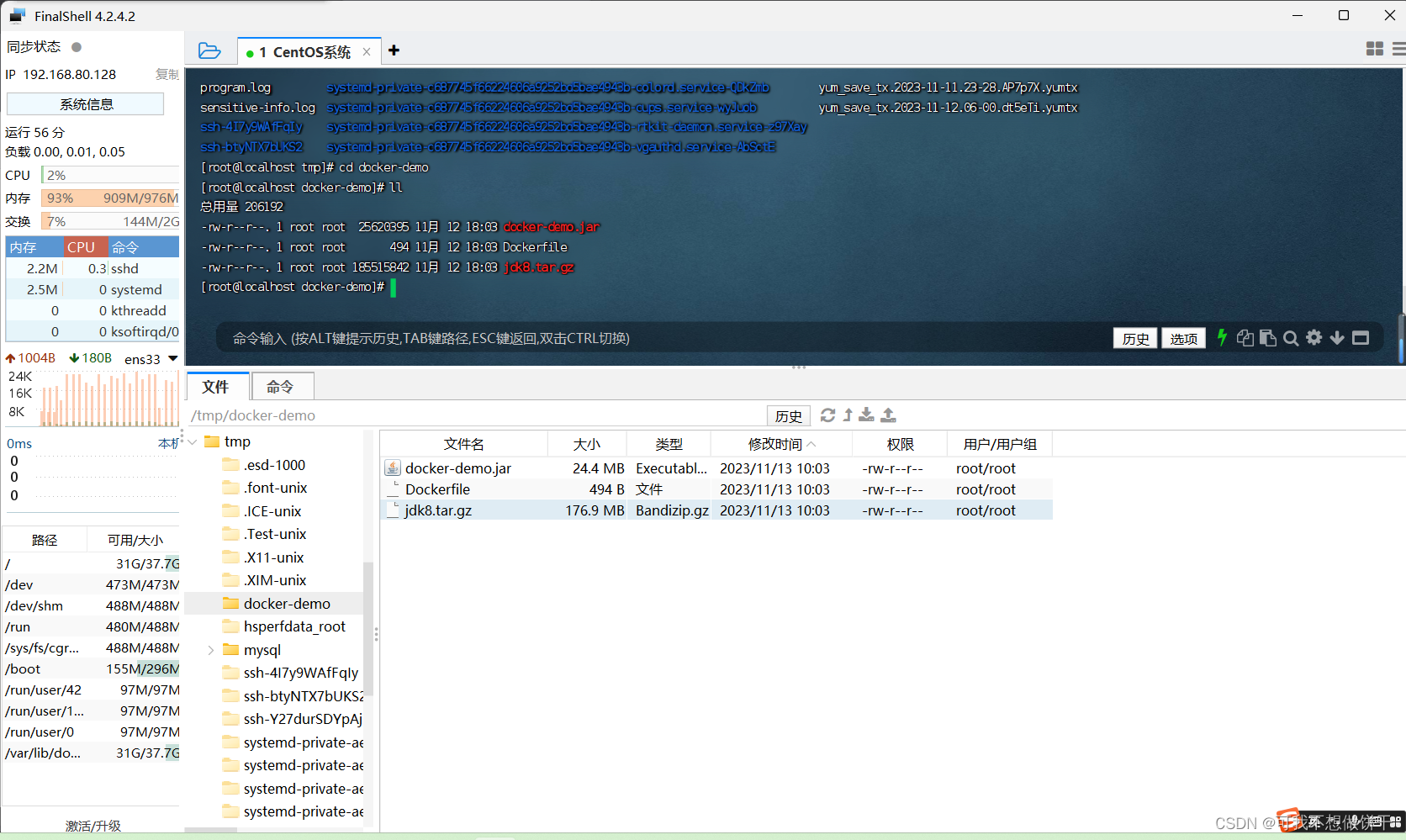Paste into terminal with the paste icon

1268,338
